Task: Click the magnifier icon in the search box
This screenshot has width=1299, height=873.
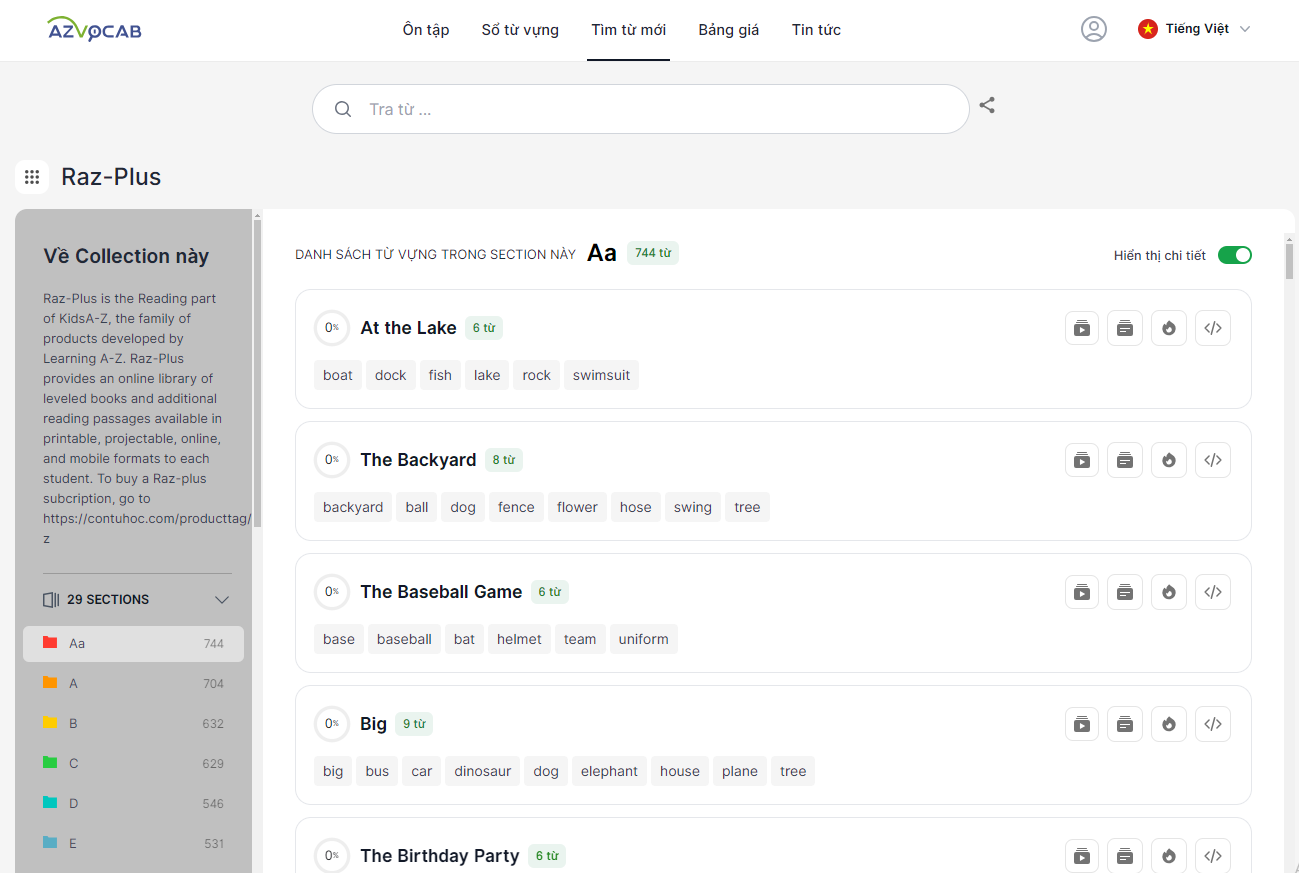Action: [343, 109]
